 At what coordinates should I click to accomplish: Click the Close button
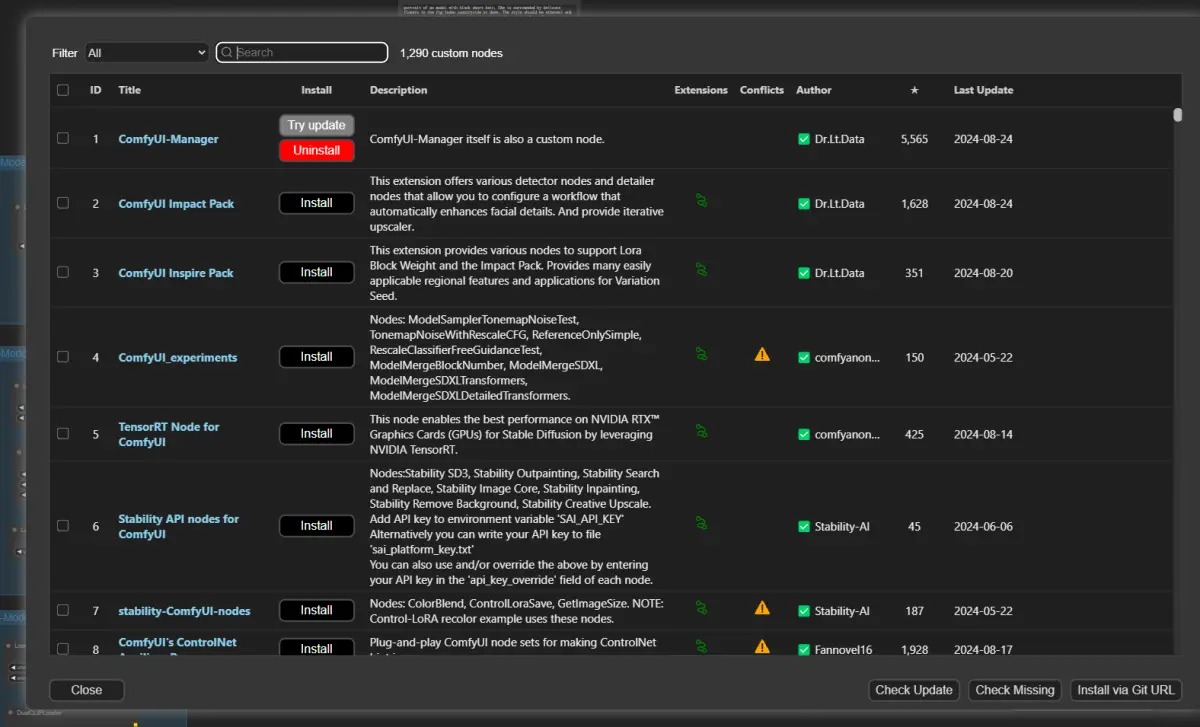point(87,690)
